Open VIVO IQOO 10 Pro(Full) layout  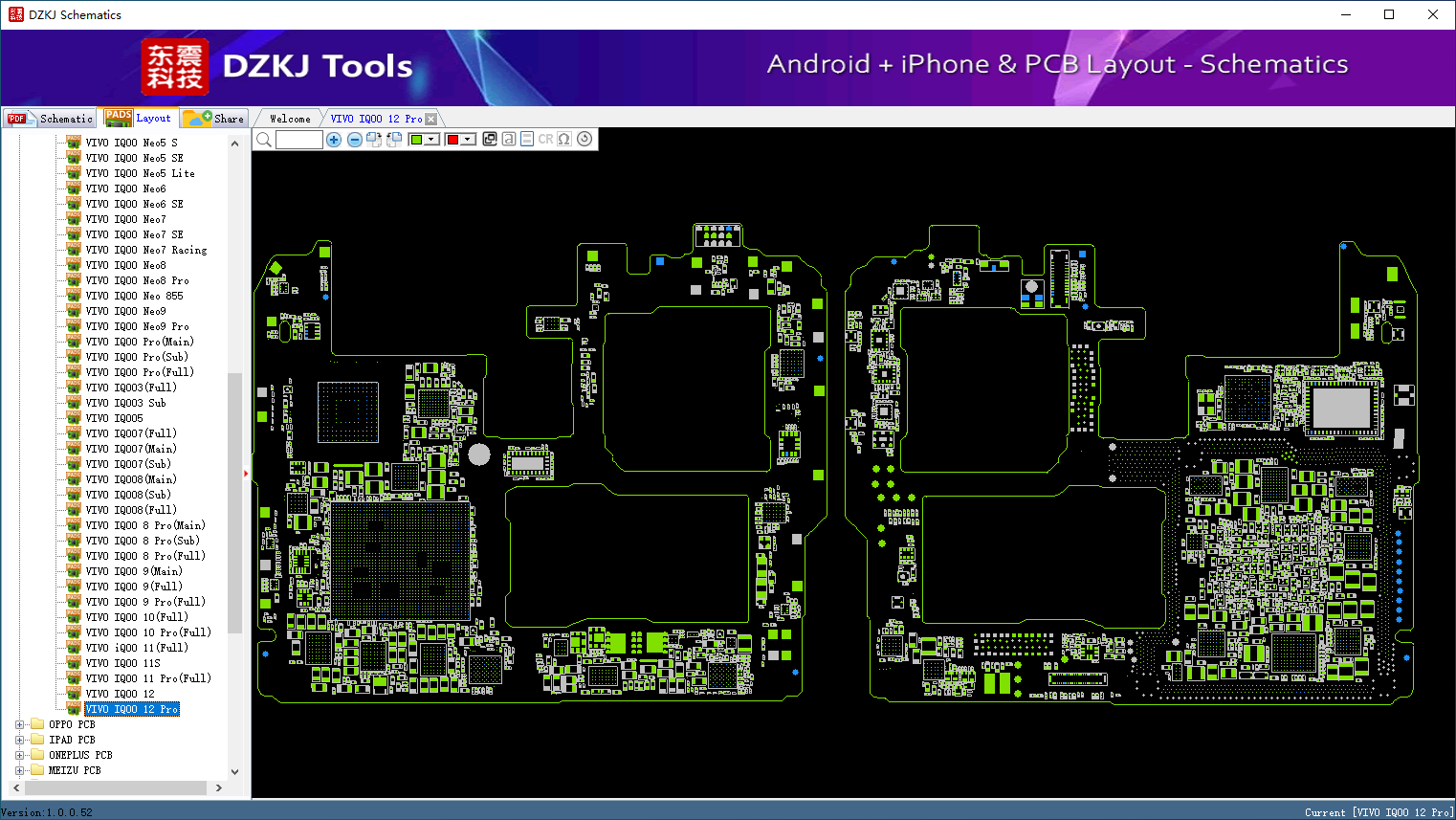click(x=148, y=632)
